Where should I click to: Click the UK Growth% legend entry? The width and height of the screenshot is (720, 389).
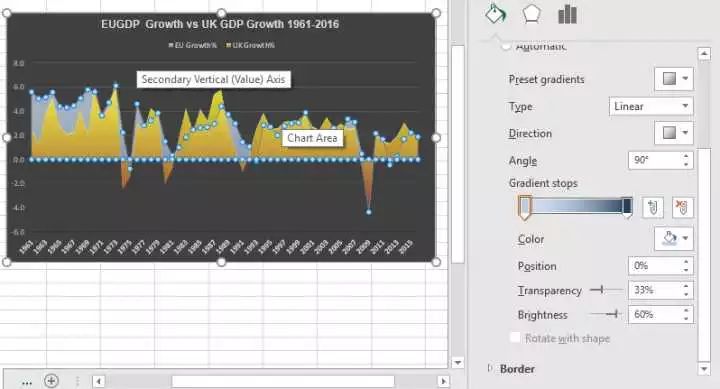250,45
